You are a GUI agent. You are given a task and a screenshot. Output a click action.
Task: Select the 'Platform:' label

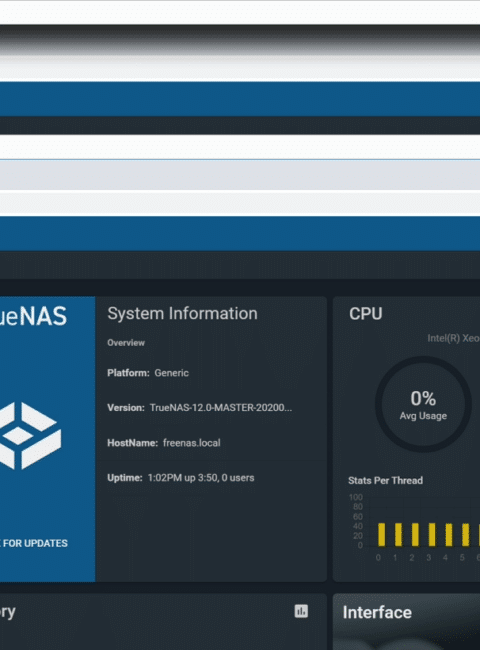(x=128, y=373)
